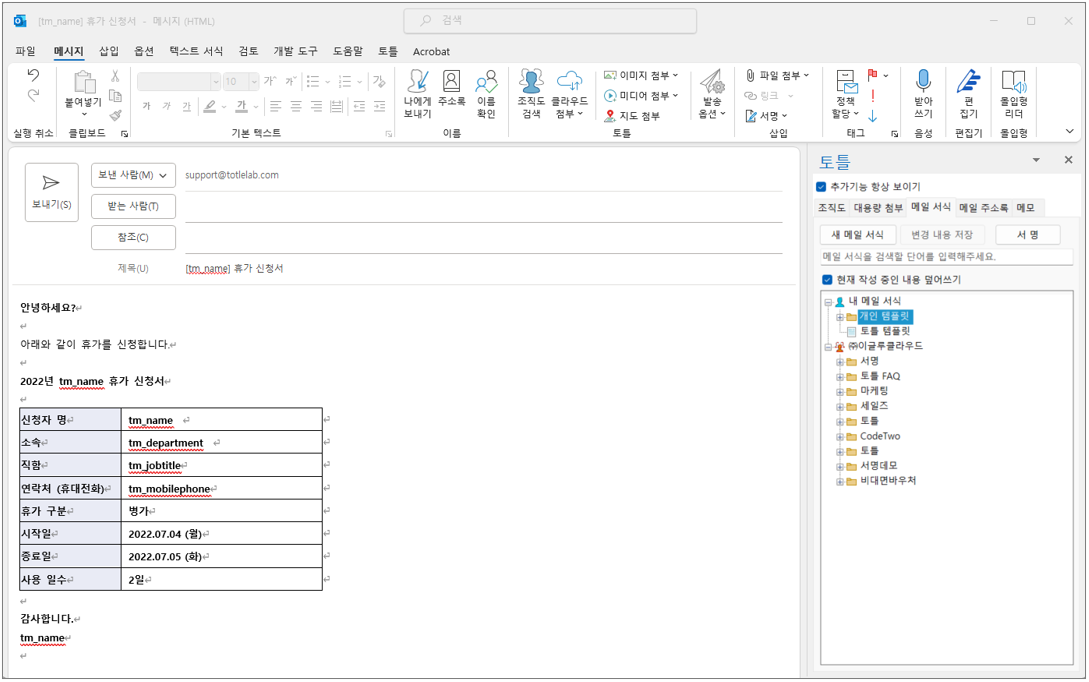Open 조직도 검색 organization search
Viewport: 1089px width, 682px height.
tap(531, 94)
